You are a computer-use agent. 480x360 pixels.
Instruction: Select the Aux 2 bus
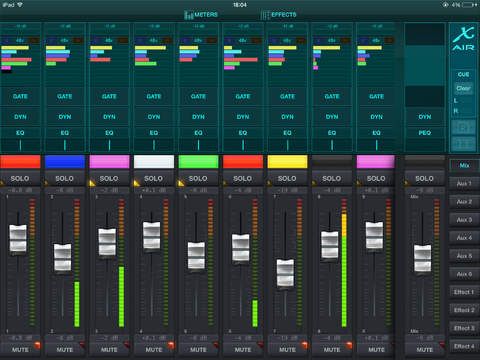click(x=464, y=202)
